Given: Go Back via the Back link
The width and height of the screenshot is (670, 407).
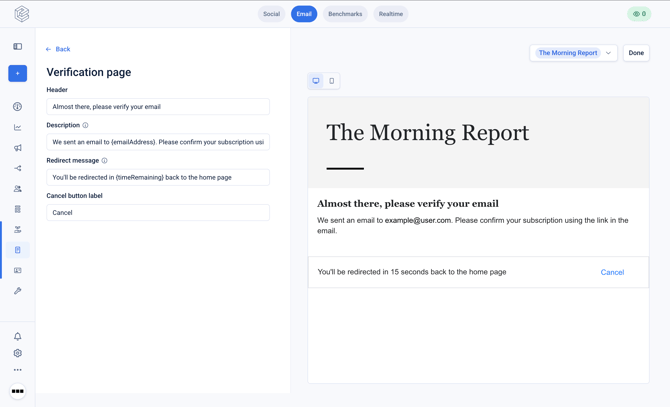Looking at the screenshot, I should tap(58, 49).
